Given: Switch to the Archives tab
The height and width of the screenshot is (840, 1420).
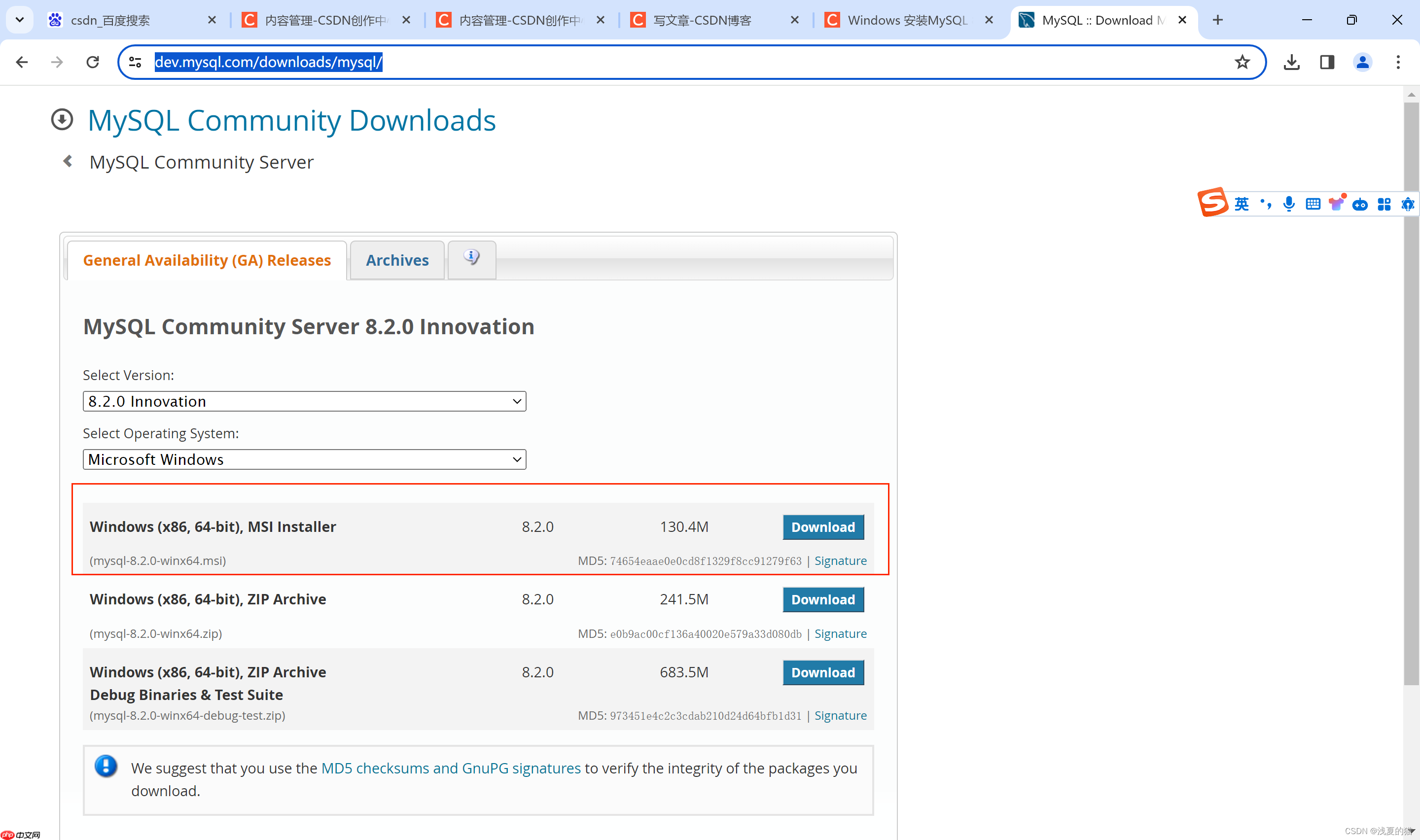Looking at the screenshot, I should pos(397,260).
